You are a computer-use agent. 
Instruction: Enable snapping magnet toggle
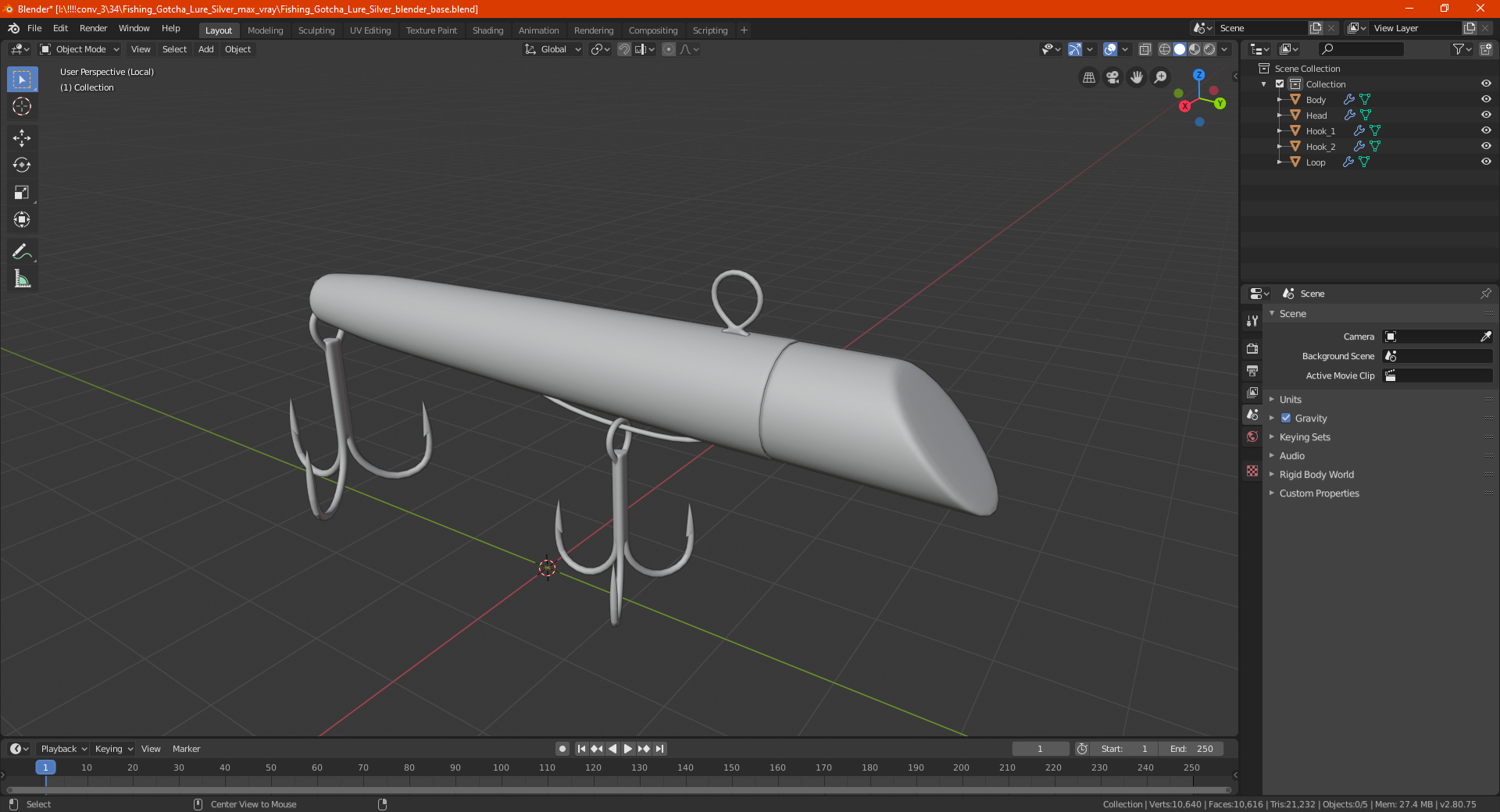point(624,49)
